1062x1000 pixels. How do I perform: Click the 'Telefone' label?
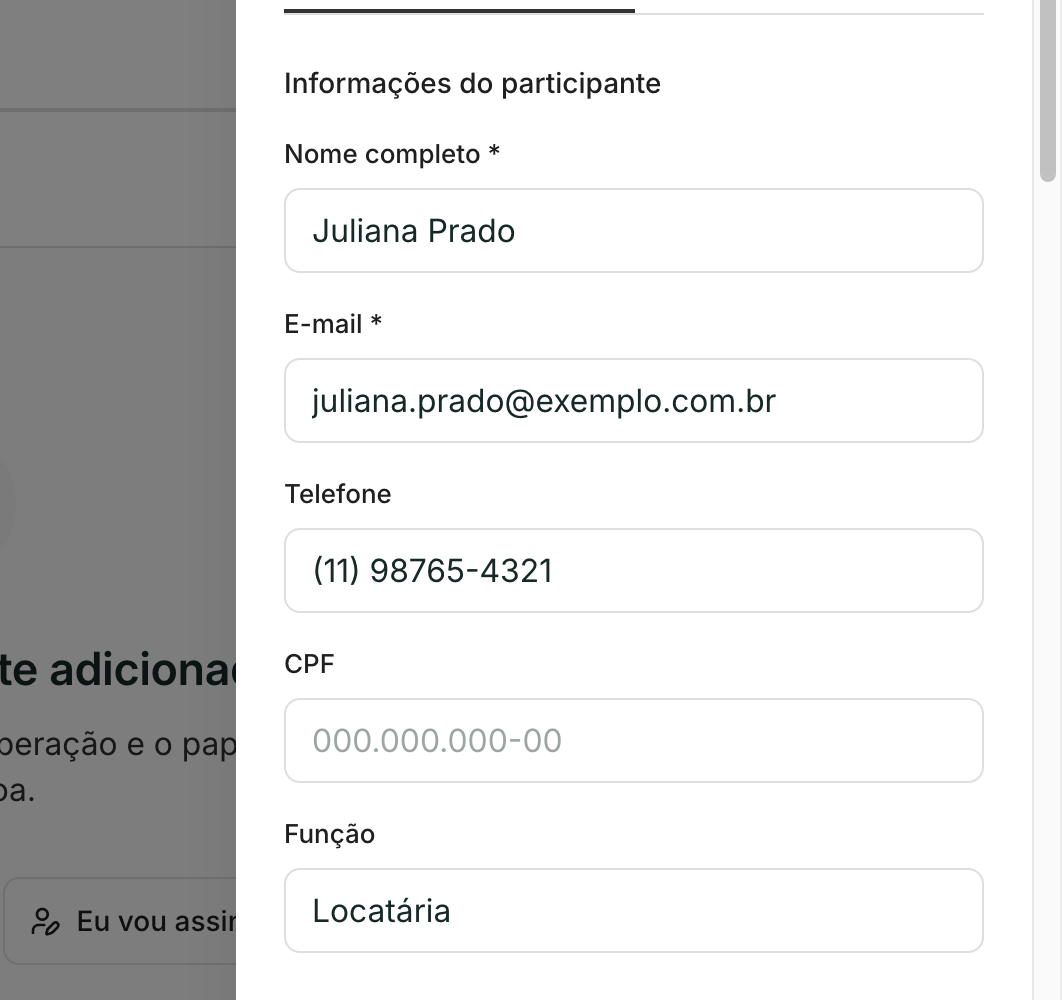tap(337, 494)
